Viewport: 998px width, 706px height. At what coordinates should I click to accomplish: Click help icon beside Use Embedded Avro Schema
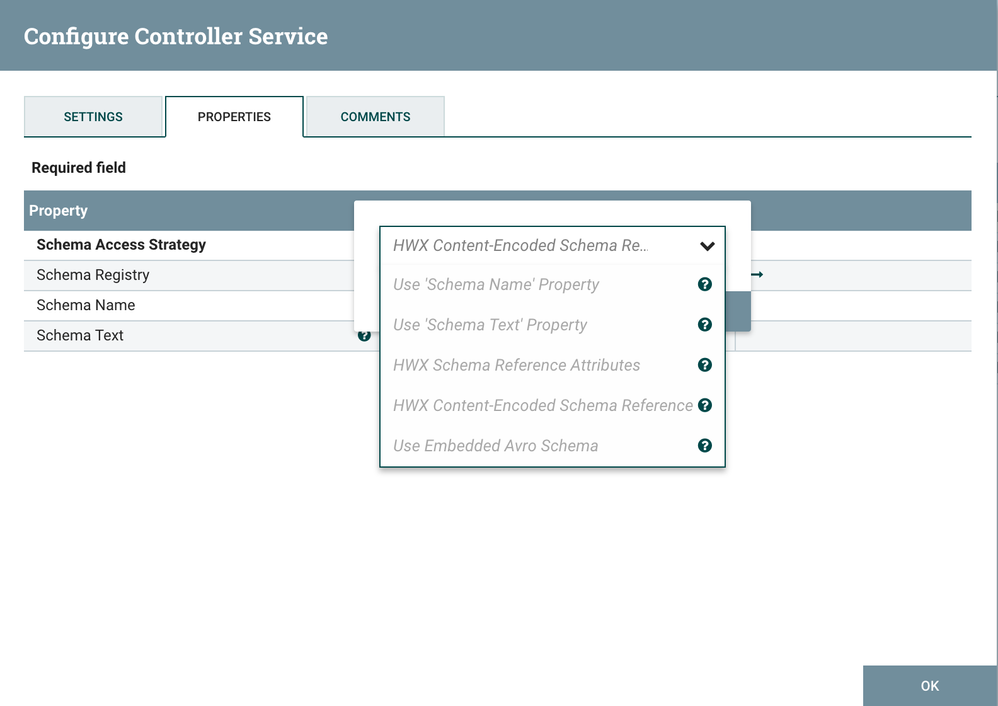pyautogui.click(x=705, y=446)
